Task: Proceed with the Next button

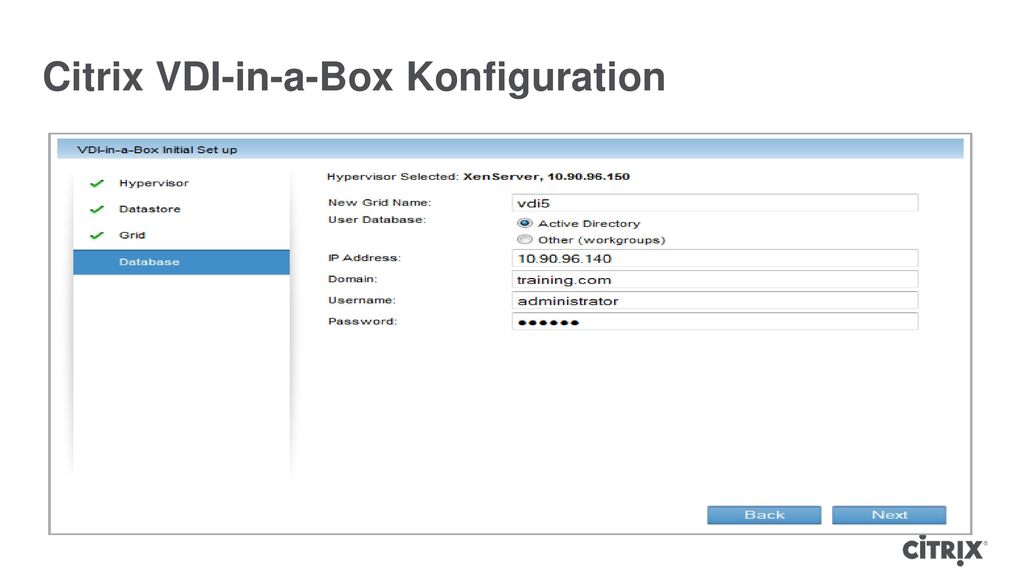Action: click(x=889, y=515)
